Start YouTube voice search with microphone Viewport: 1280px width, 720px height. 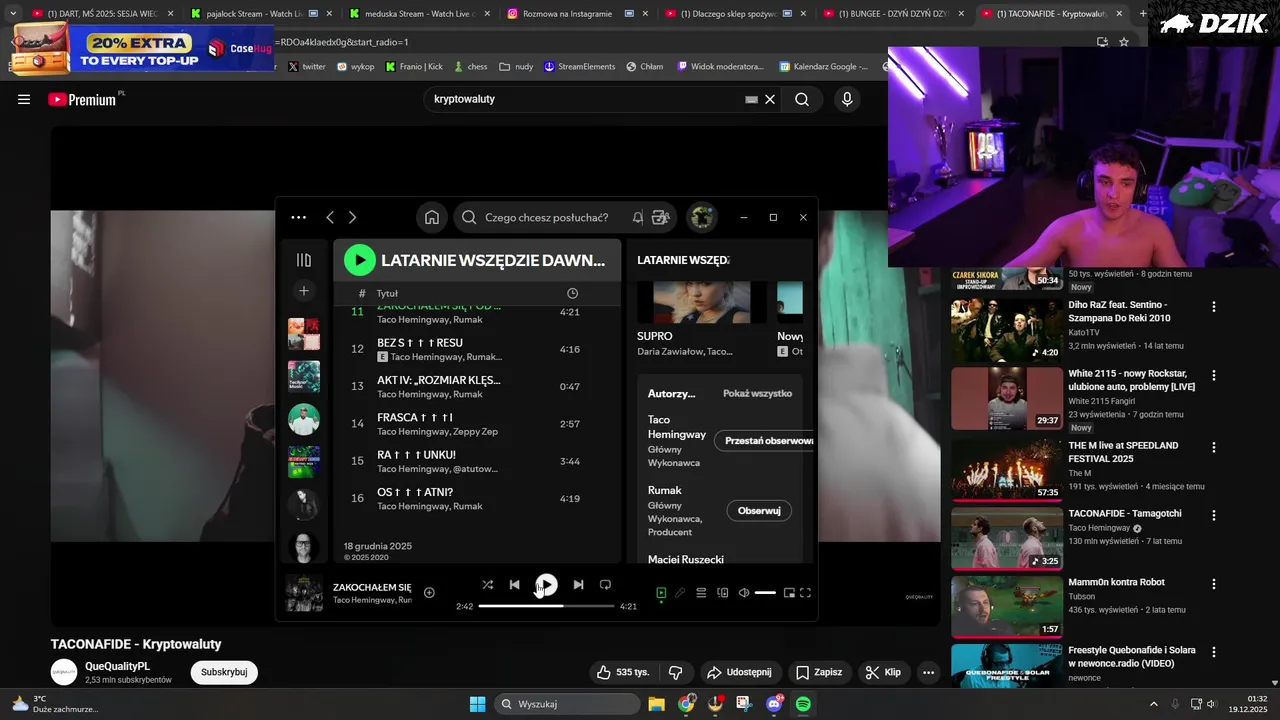click(847, 99)
